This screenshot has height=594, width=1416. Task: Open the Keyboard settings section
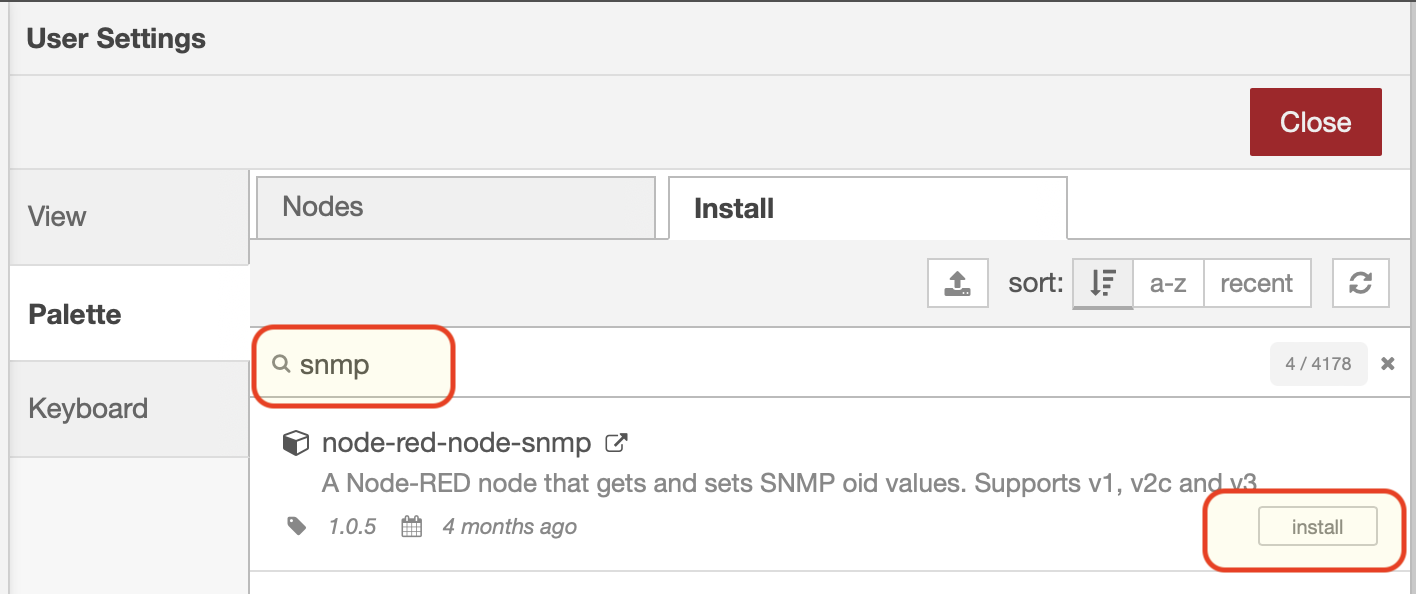point(129,409)
